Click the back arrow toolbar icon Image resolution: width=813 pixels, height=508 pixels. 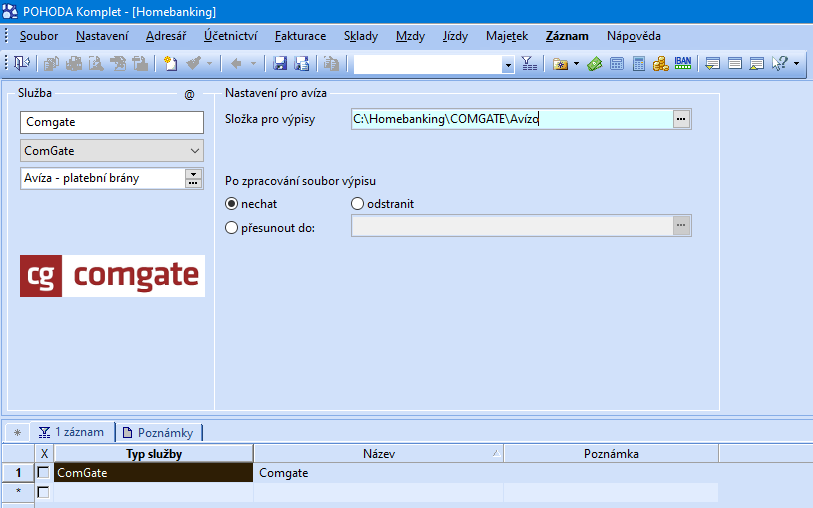point(236,64)
